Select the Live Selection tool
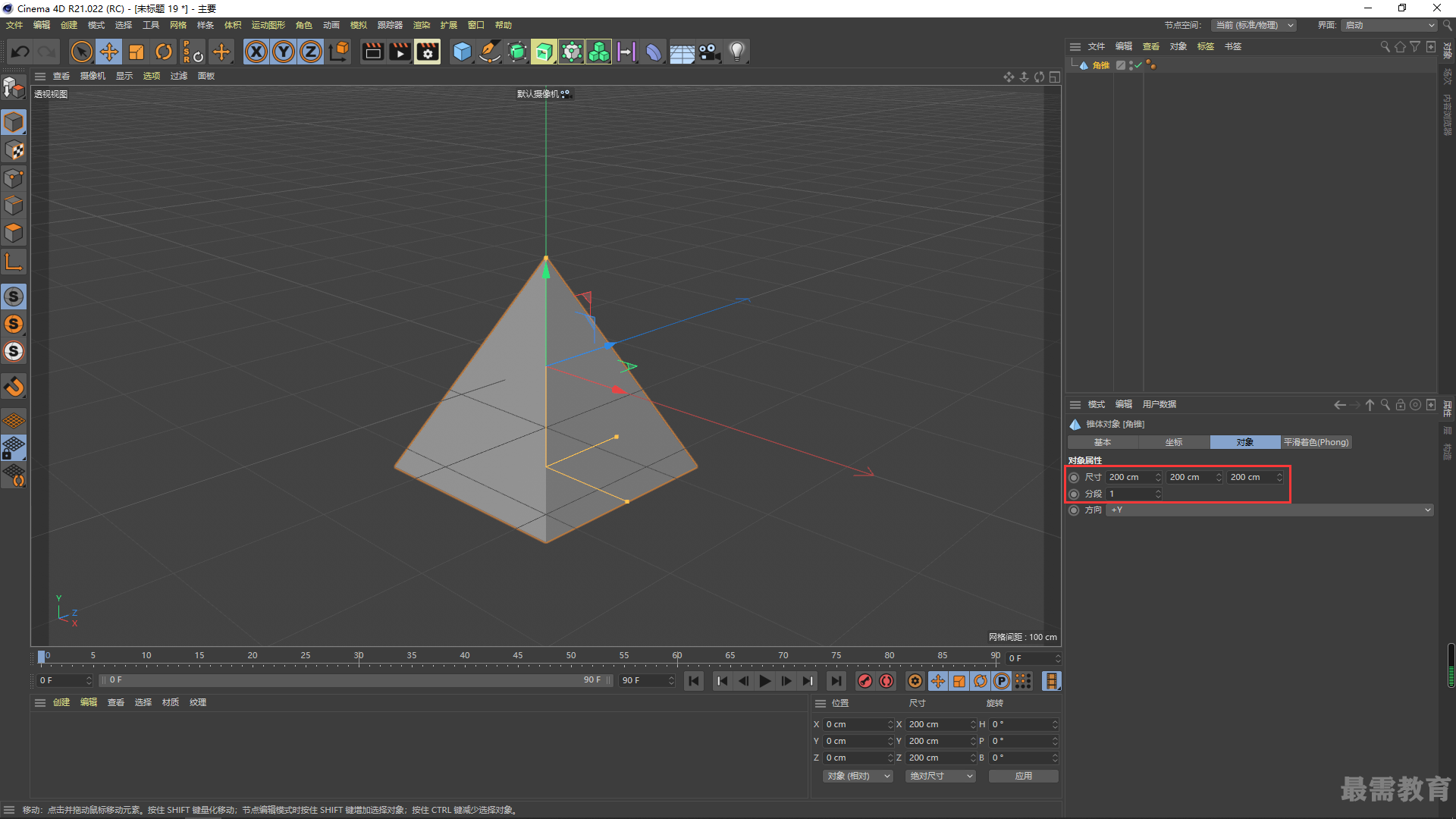 point(81,52)
